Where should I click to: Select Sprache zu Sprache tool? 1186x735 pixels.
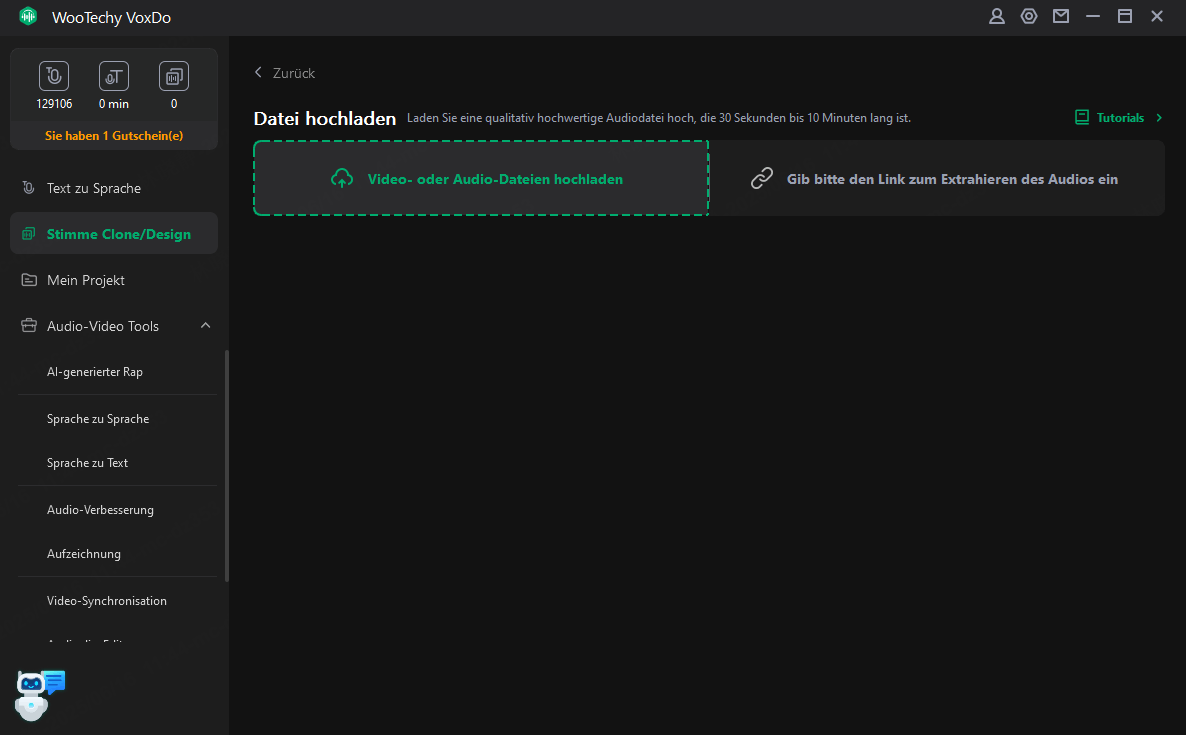[98, 419]
